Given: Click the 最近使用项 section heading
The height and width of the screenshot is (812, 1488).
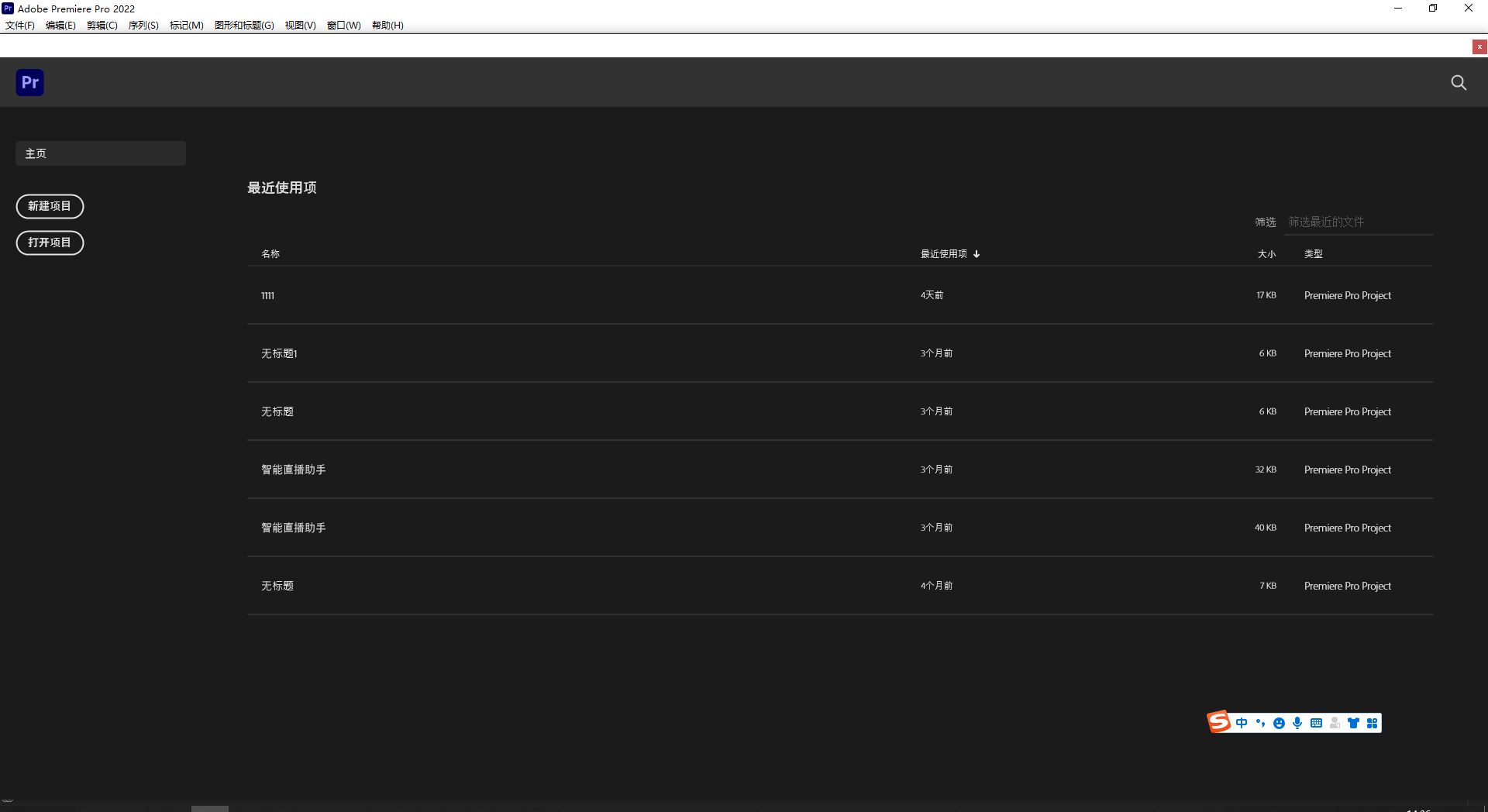Looking at the screenshot, I should pyautogui.click(x=282, y=188).
